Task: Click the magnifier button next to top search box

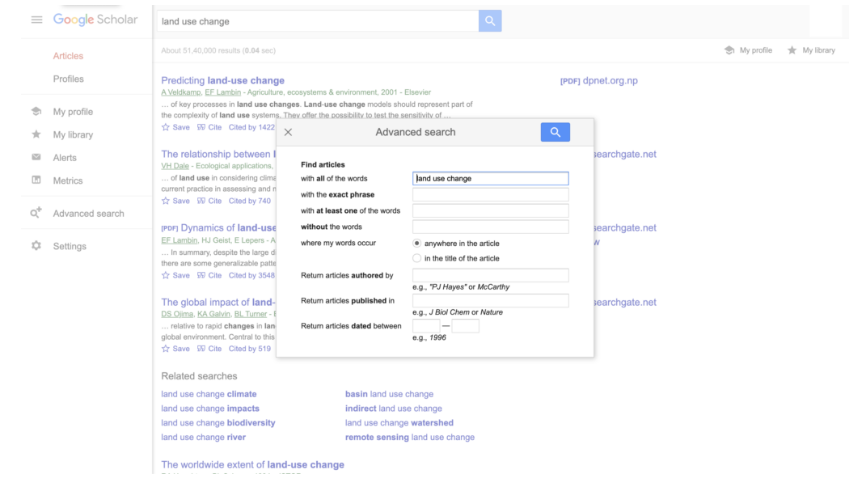Action: click(x=490, y=21)
